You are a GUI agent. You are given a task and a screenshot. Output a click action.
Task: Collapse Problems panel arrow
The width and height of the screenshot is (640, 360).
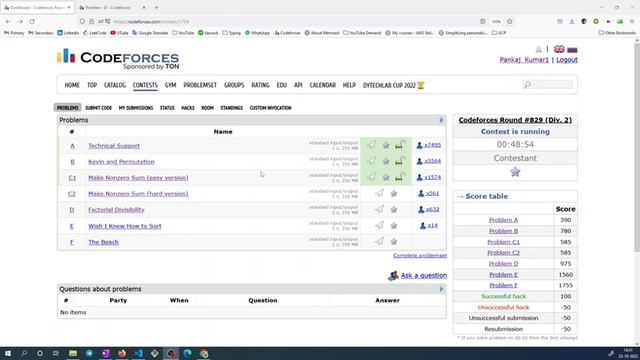click(x=441, y=120)
